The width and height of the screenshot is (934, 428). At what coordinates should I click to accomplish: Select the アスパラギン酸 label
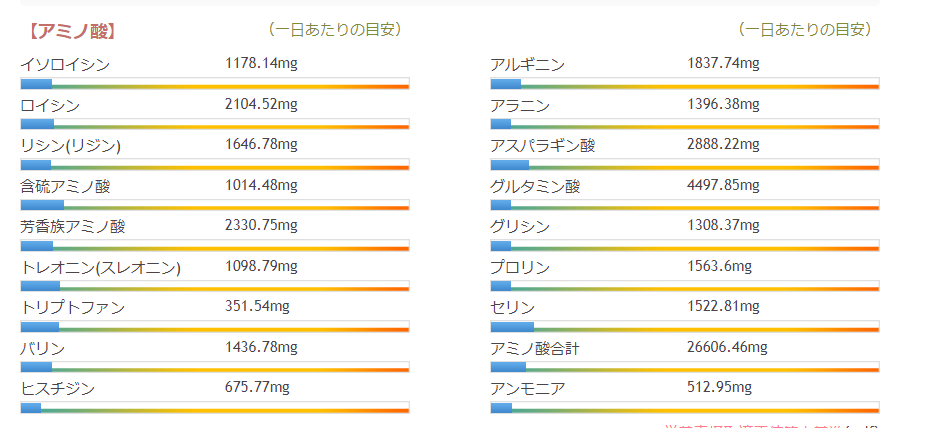pos(543,146)
